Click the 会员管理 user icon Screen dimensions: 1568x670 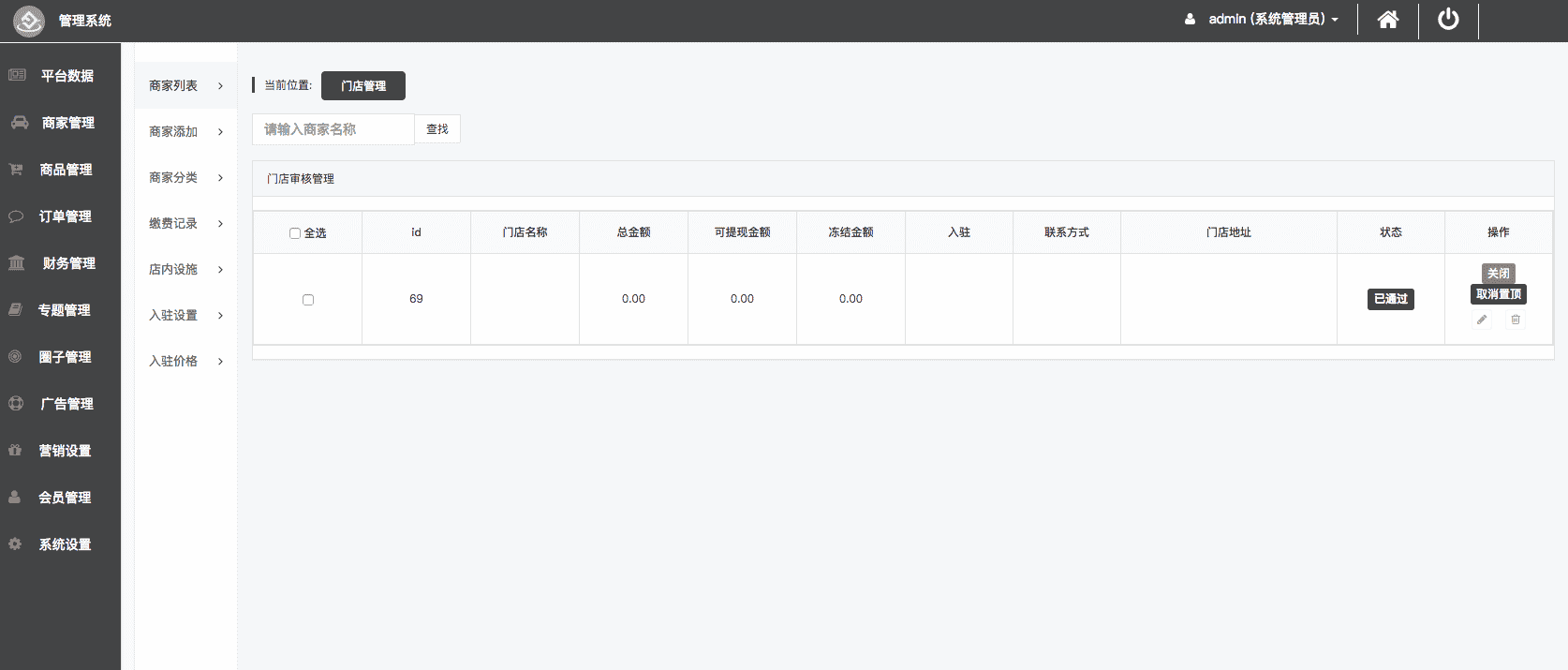click(x=15, y=497)
